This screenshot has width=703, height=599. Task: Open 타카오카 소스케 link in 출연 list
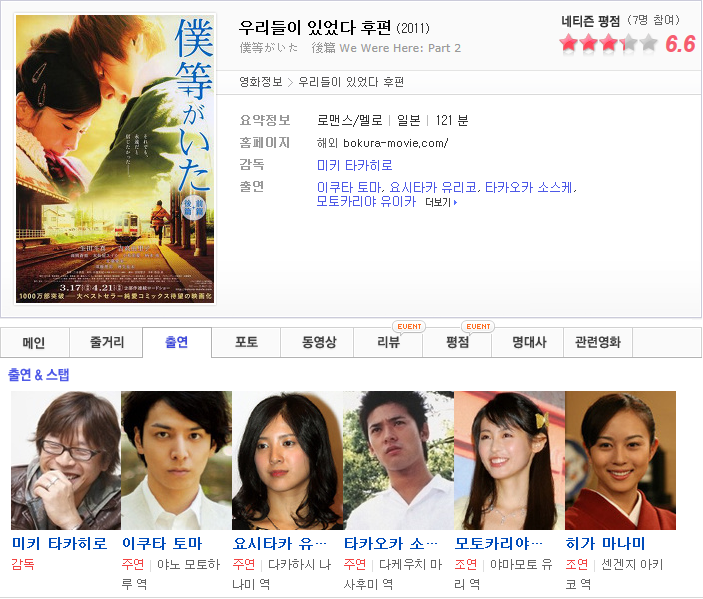pos(529,187)
